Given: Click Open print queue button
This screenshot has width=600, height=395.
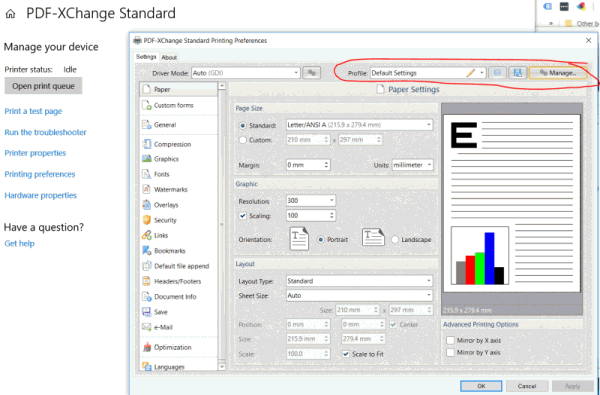Looking at the screenshot, I should click(43, 86).
